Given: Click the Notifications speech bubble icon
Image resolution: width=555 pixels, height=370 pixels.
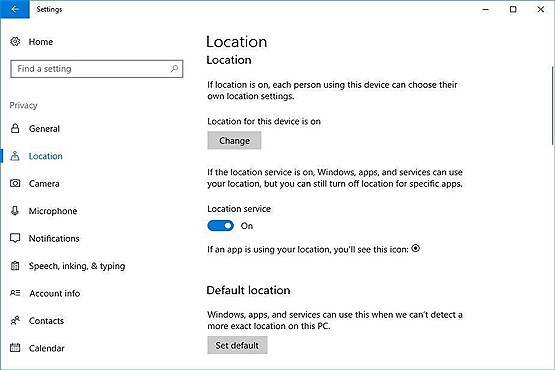Looking at the screenshot, I should pos(15,238).
